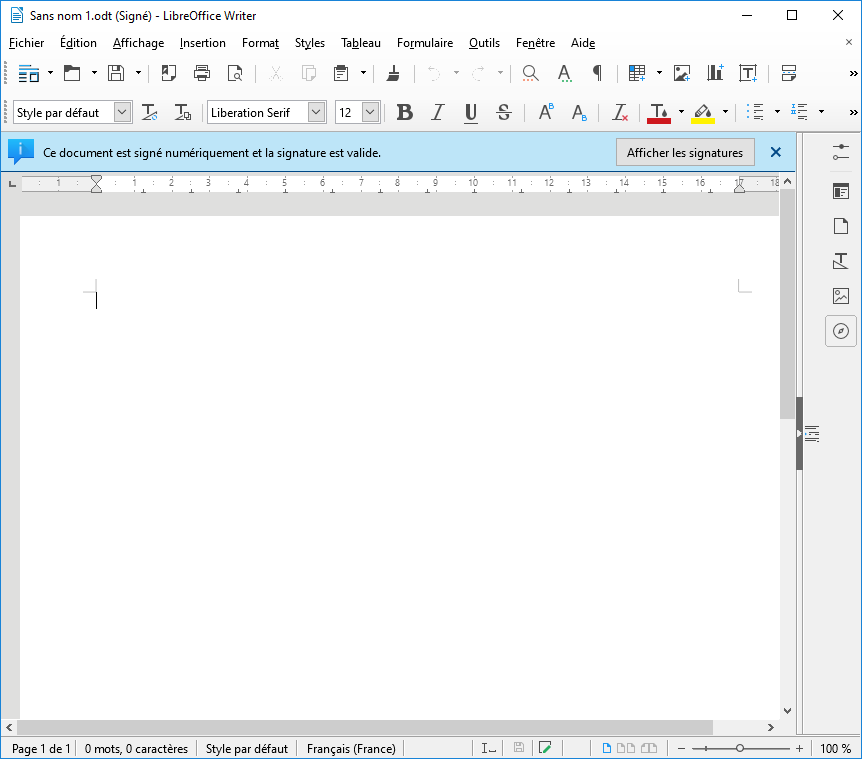The width and height of the screenshot is (862, 759).
Task: Open sidebar Navigator compass icon
Action: 841,331
